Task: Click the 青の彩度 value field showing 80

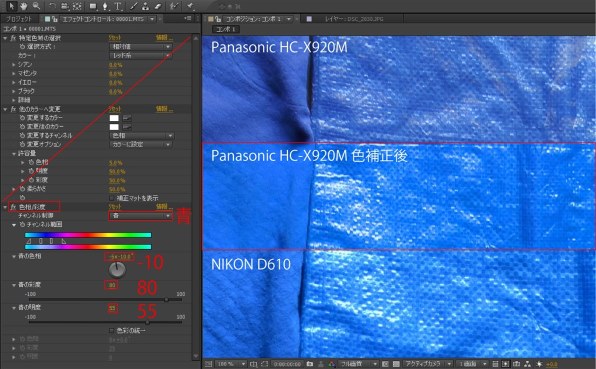Action: 112,285
